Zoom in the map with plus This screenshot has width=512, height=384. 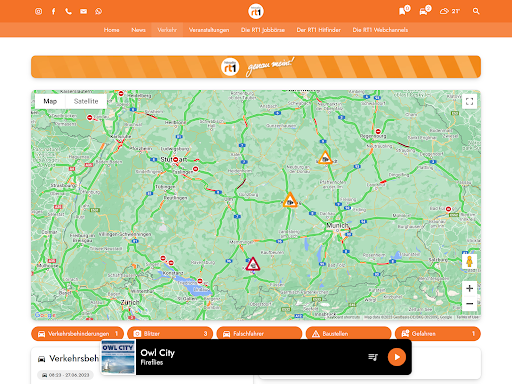[469, 288]
